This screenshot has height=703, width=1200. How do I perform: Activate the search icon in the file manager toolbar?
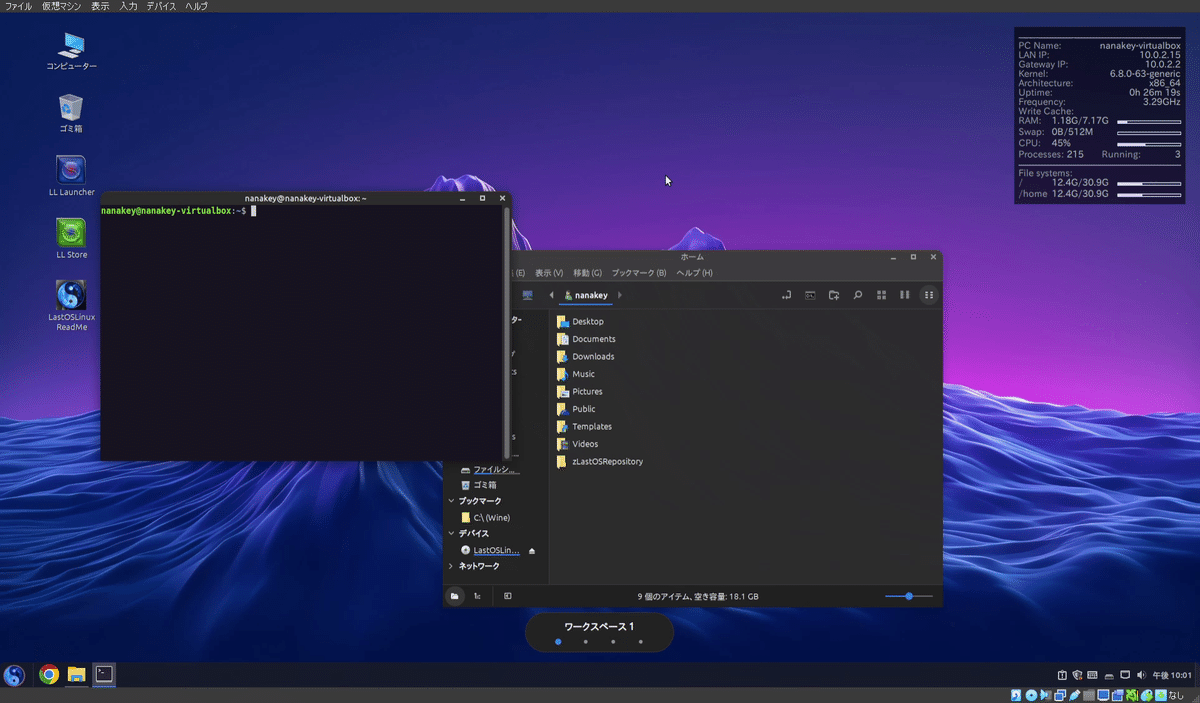(859, 295)
